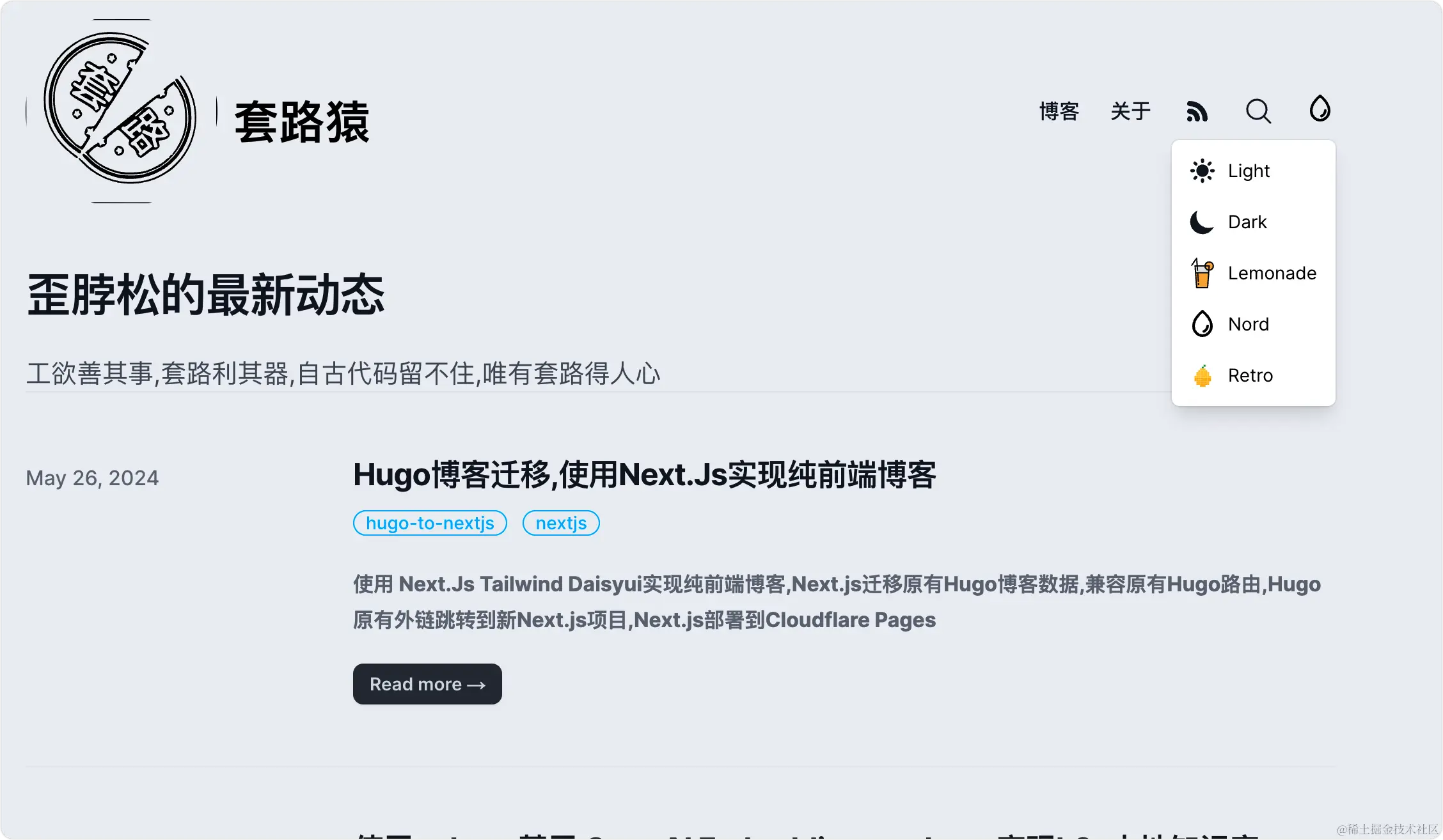Image resolution: width=1443 pixels, height=840 pixels.
Task: Choose Lemonade theme from the list
Action: [1272, 273]
